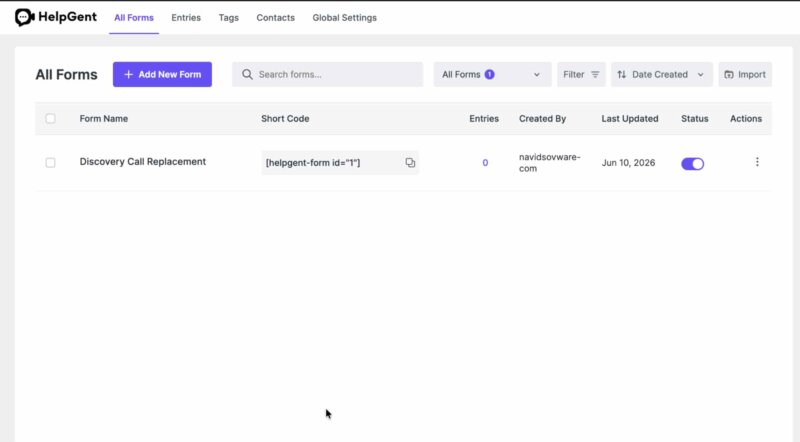
Task: Open the three-dot actions menu for Discovery Call Replacement
Action: (x=757, y=162)
